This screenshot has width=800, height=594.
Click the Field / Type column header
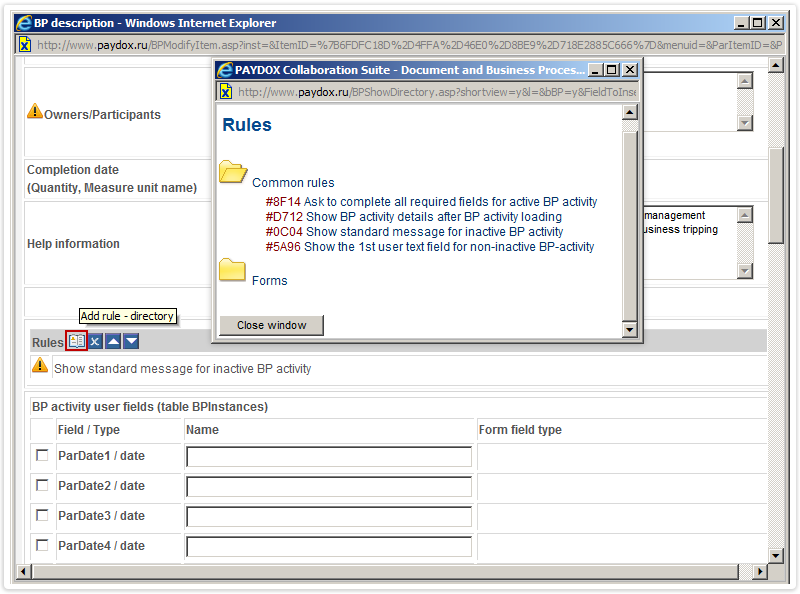click(x=89, y=430)
